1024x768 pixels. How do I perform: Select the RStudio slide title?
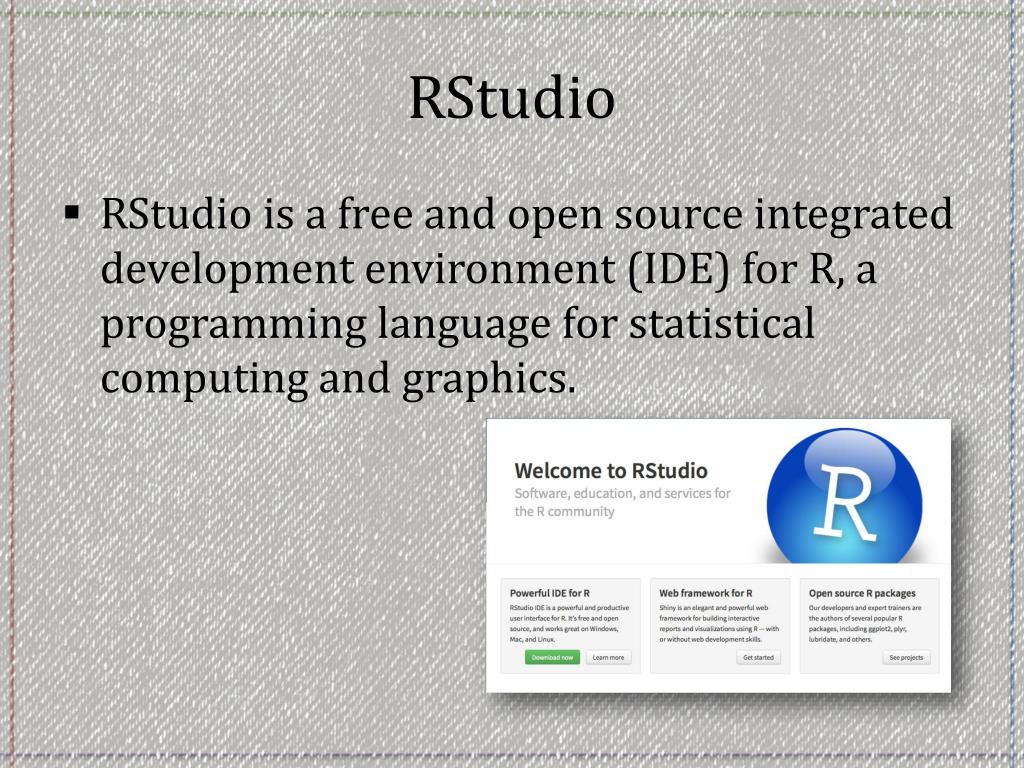click(x=511, y=97)
